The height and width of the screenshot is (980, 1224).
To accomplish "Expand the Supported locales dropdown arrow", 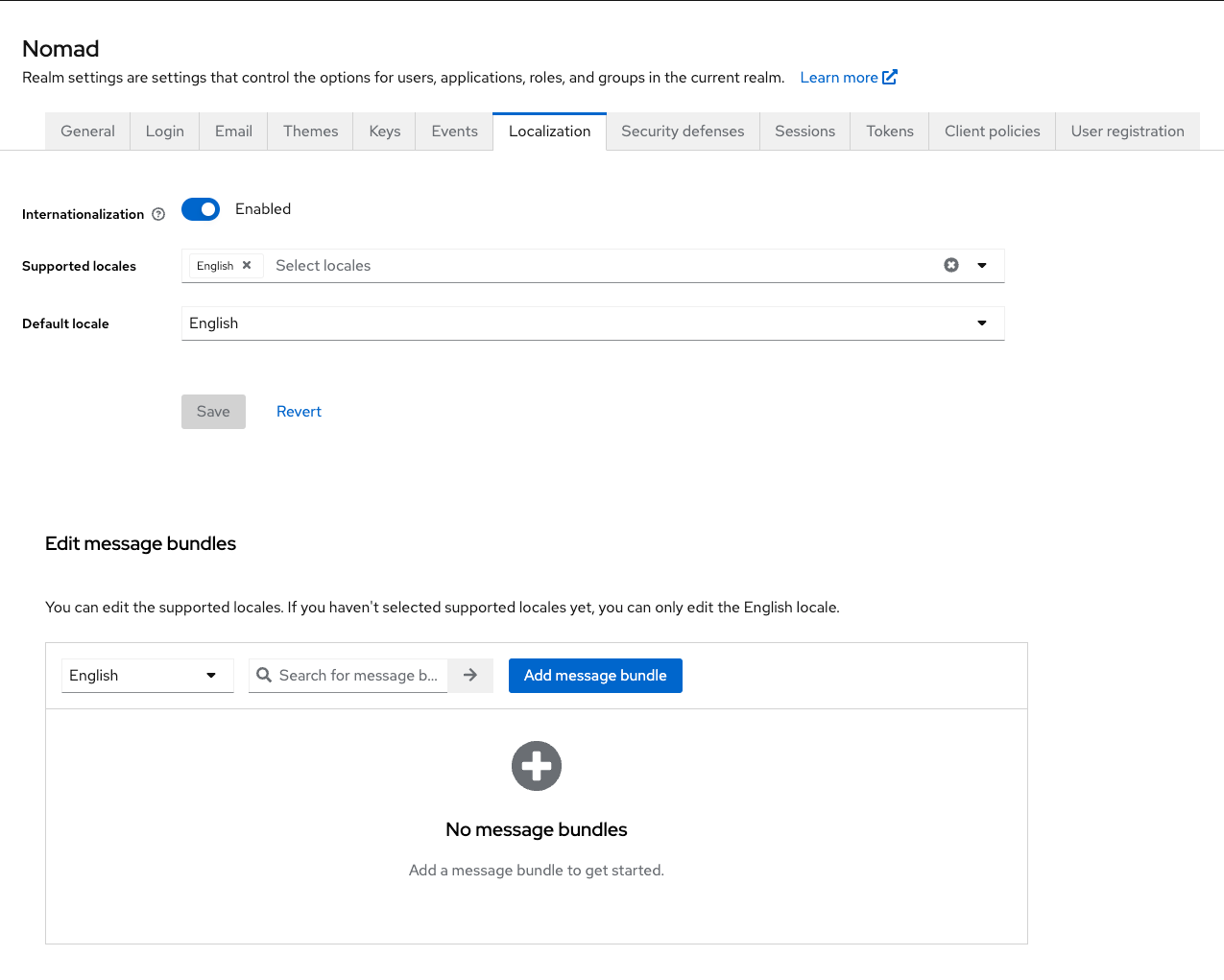I will tap(982, 265).
